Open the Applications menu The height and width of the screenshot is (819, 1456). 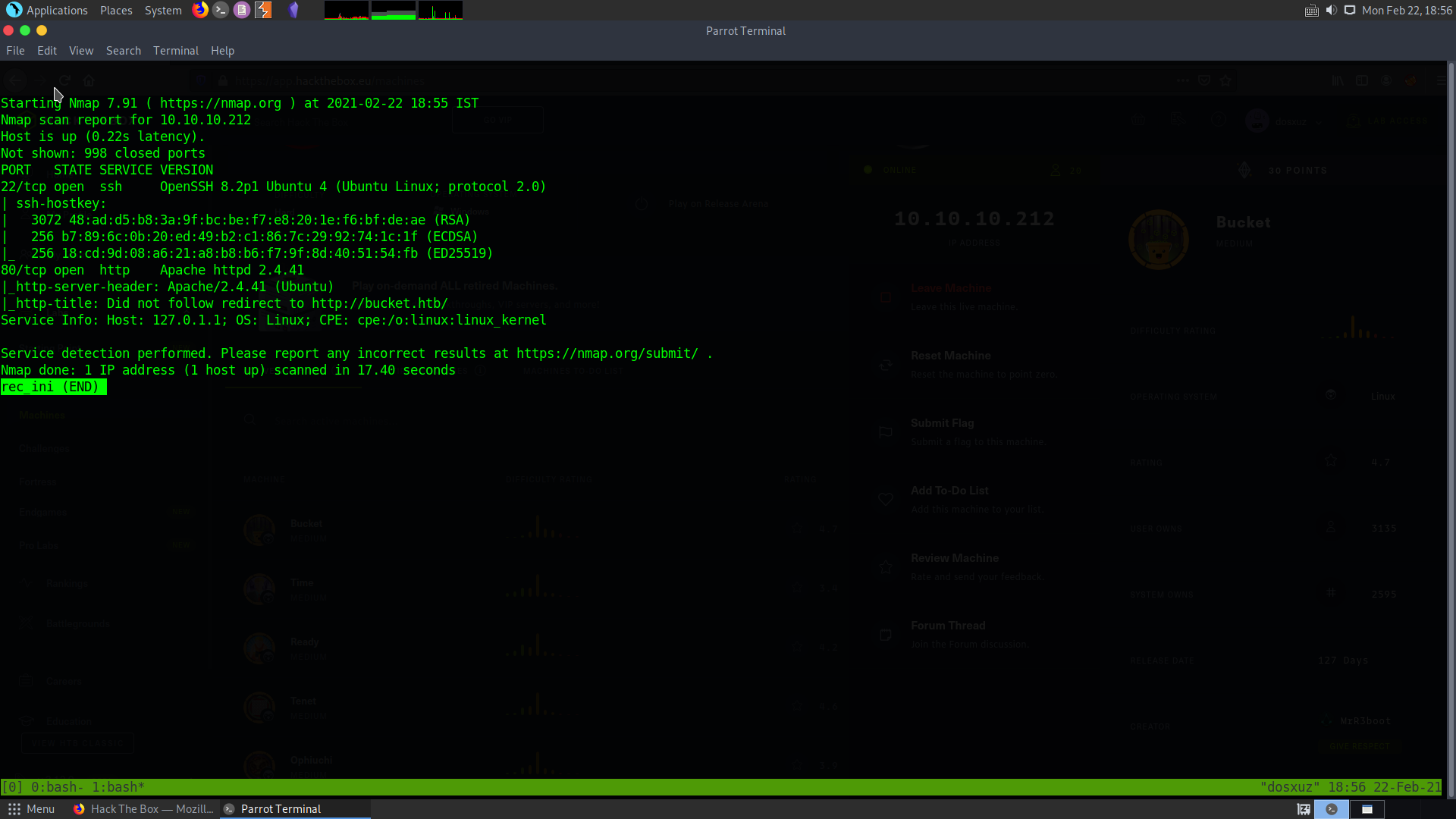coord(47,11)
